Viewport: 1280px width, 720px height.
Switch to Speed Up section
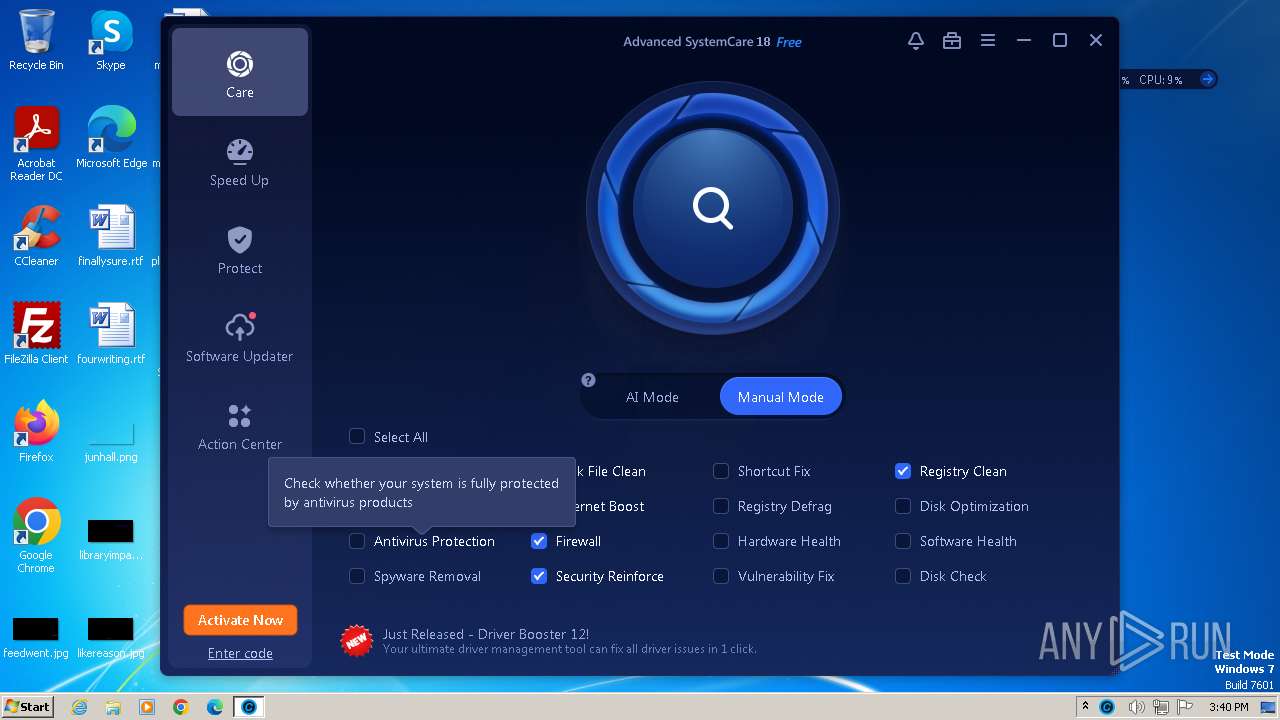[240, 163]
